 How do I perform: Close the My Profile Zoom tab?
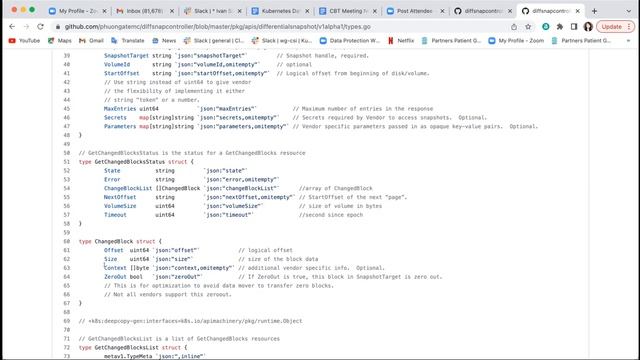[x=104, y=11]
